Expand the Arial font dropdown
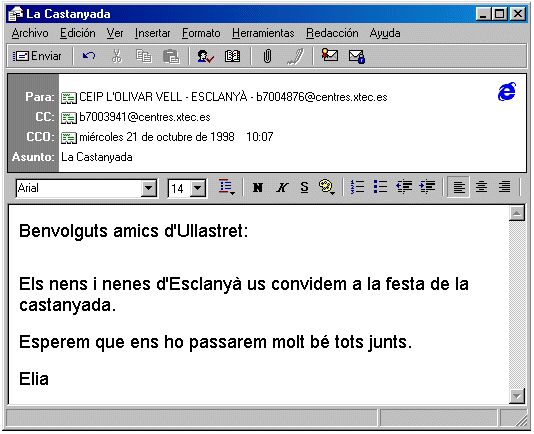Image resolution: width=534 pixels, height=434 pixels. pyautogui.click(x=149, y=188)
